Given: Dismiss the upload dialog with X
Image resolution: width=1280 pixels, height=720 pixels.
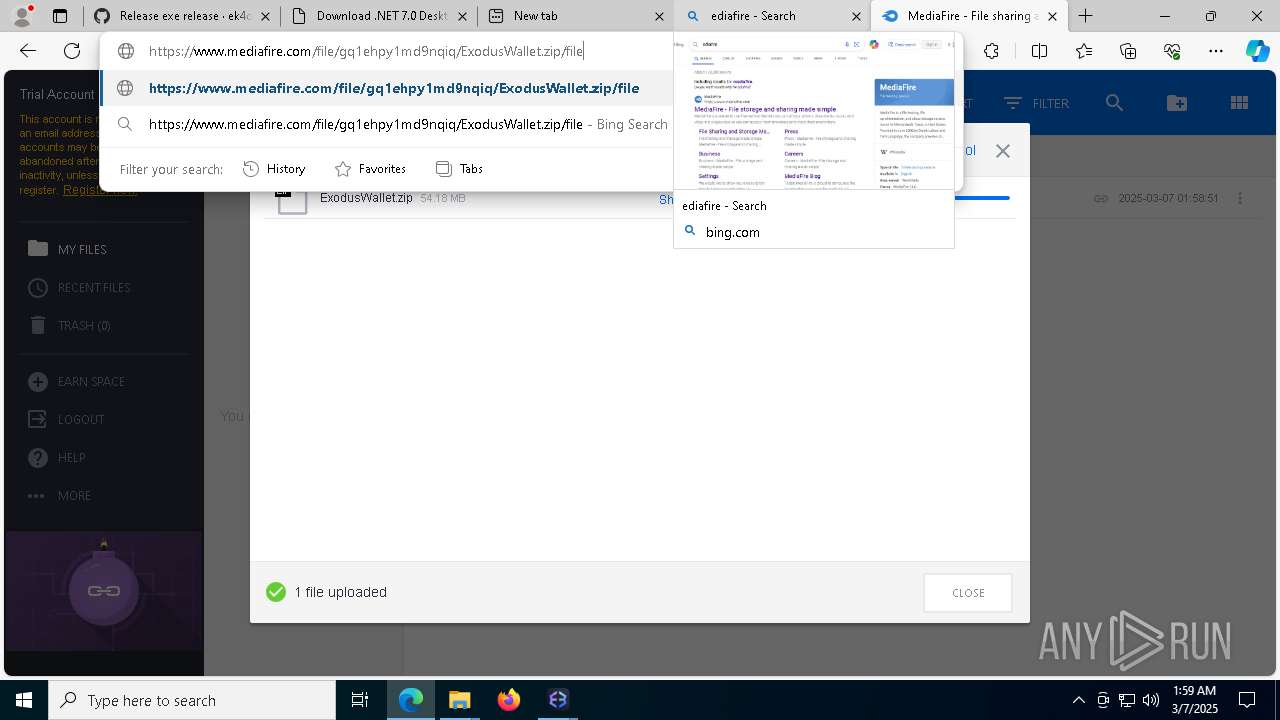Looking at the screenshot, I should pyautogui.click(x=1002, y=151).
